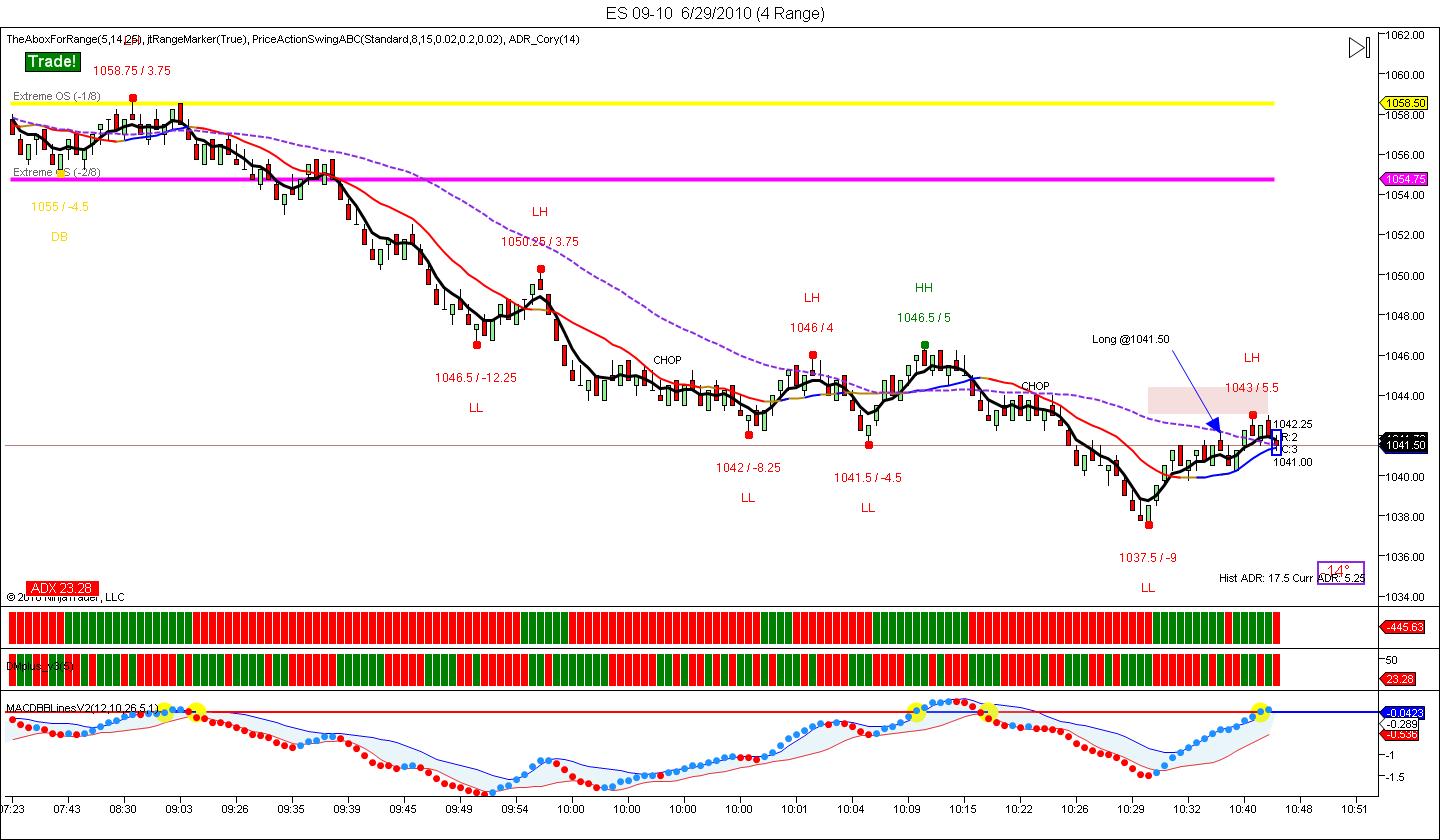This screenshot has width=1440, height=840.
Task: Click the 1050.00 price axis label
Action: tap(1404, 275)
